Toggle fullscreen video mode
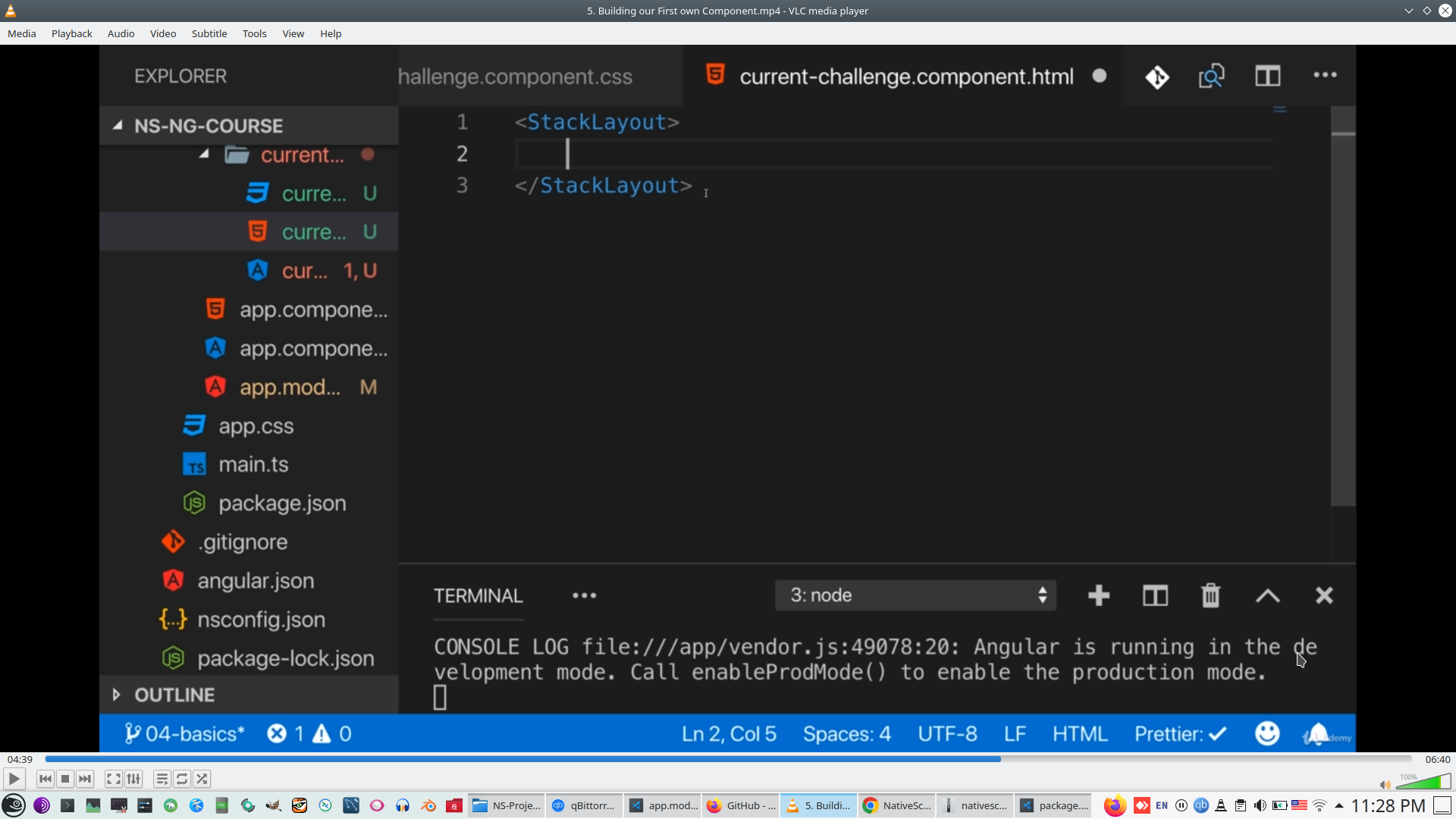This screenshot has height=819, width=1456. coord(113,779)
